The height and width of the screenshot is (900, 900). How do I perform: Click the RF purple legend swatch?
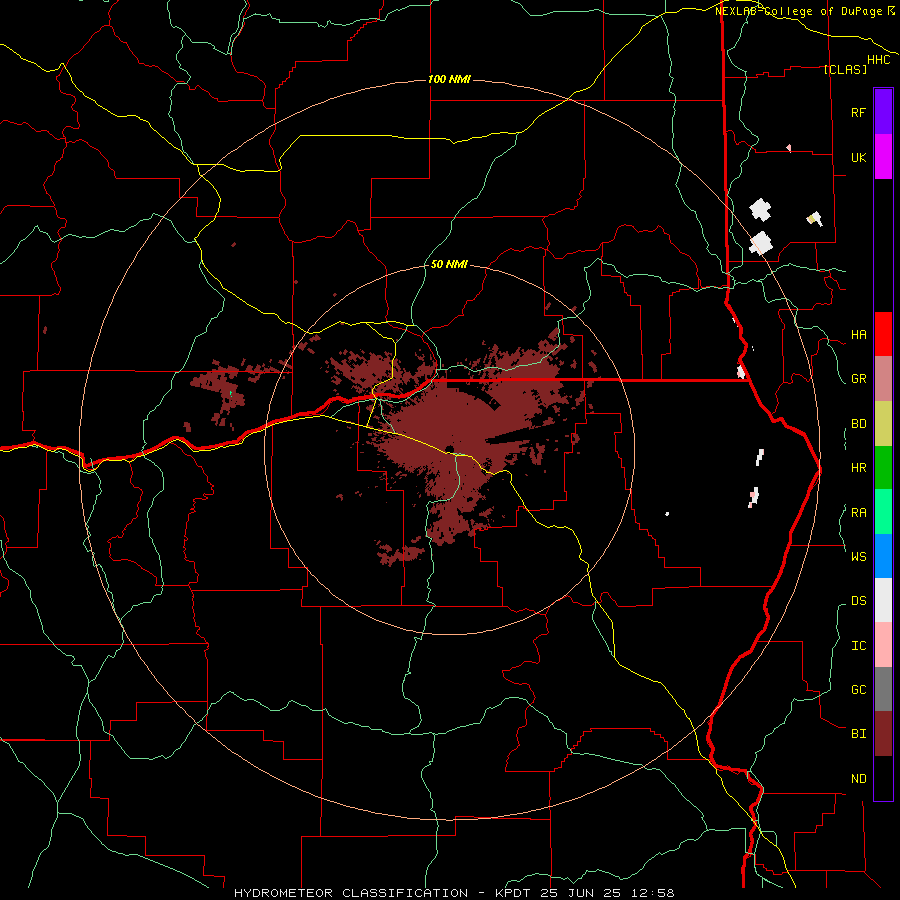(883, 112)
